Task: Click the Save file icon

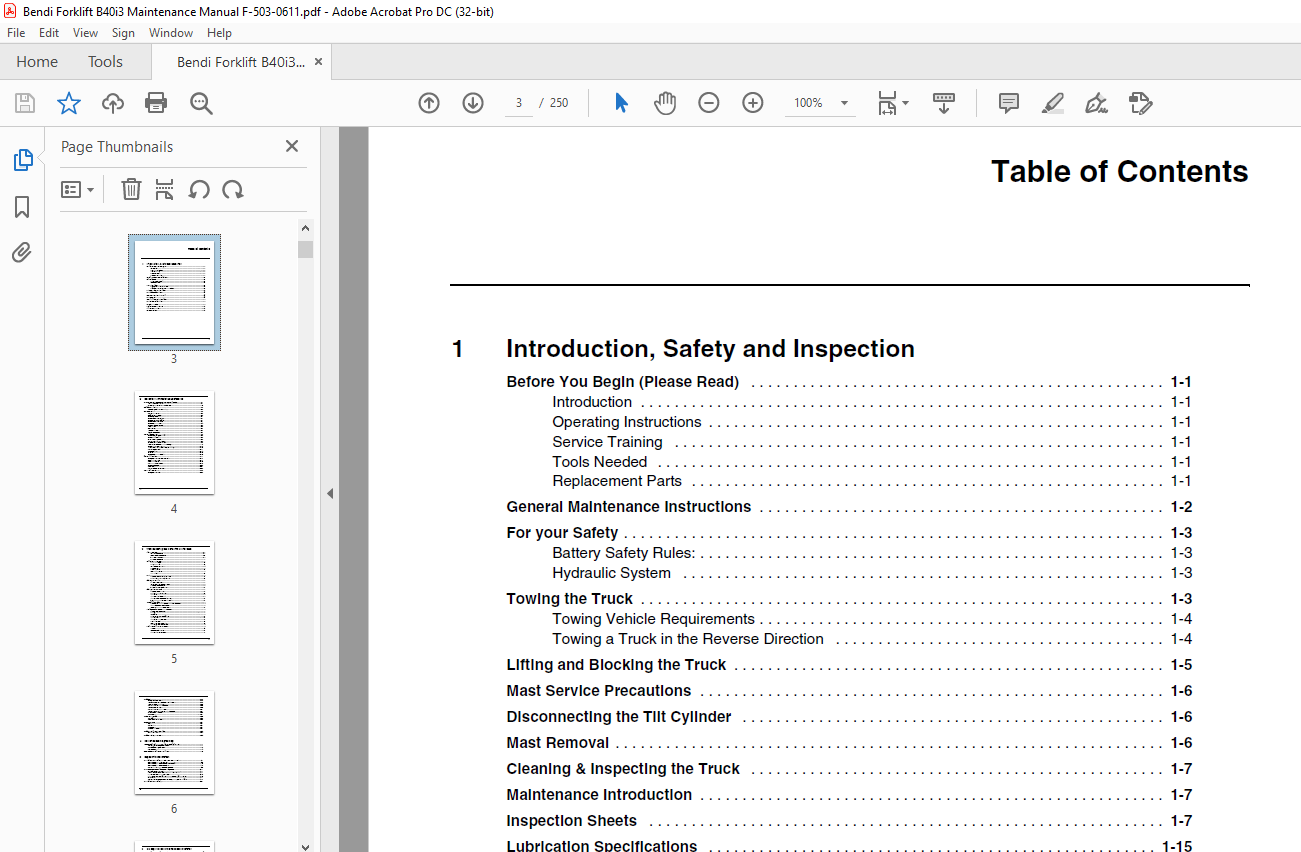Action: tap(25, 103)
